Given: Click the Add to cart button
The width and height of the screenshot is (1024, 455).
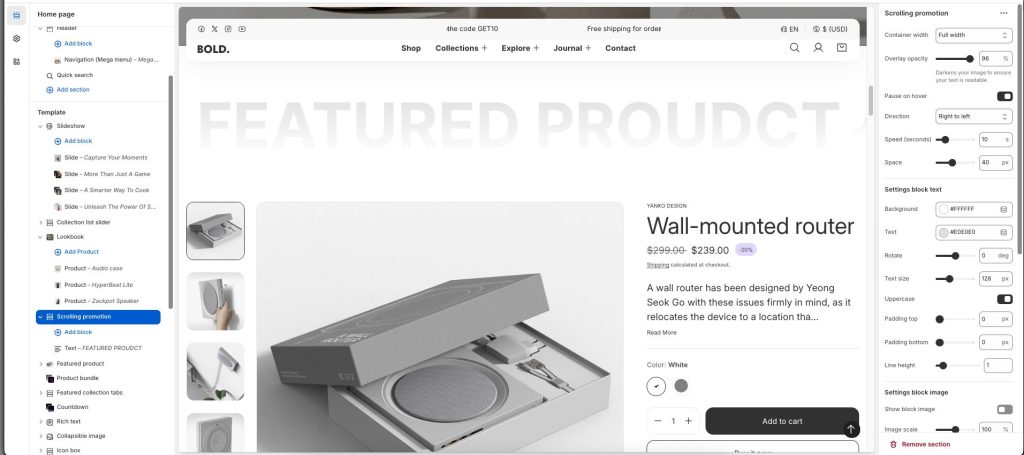Looking at the screenshot, I should click(x=782, y=421).
